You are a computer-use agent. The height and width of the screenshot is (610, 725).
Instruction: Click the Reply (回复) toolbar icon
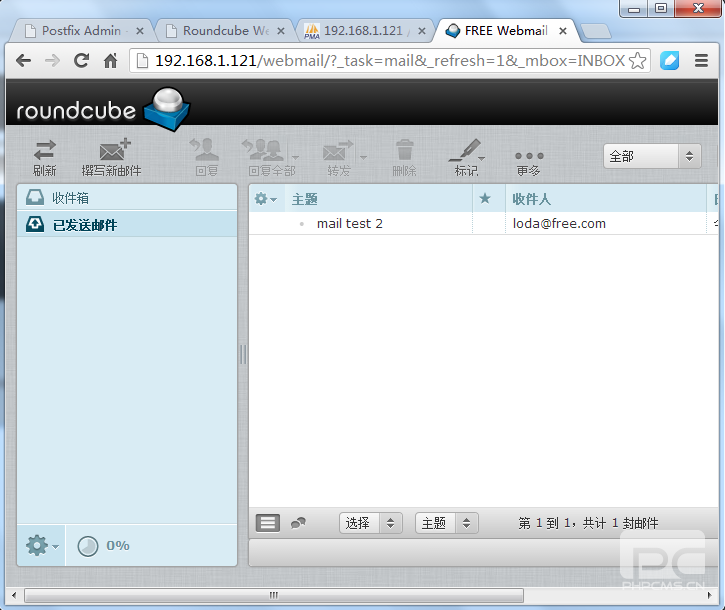tap(206, 158)
